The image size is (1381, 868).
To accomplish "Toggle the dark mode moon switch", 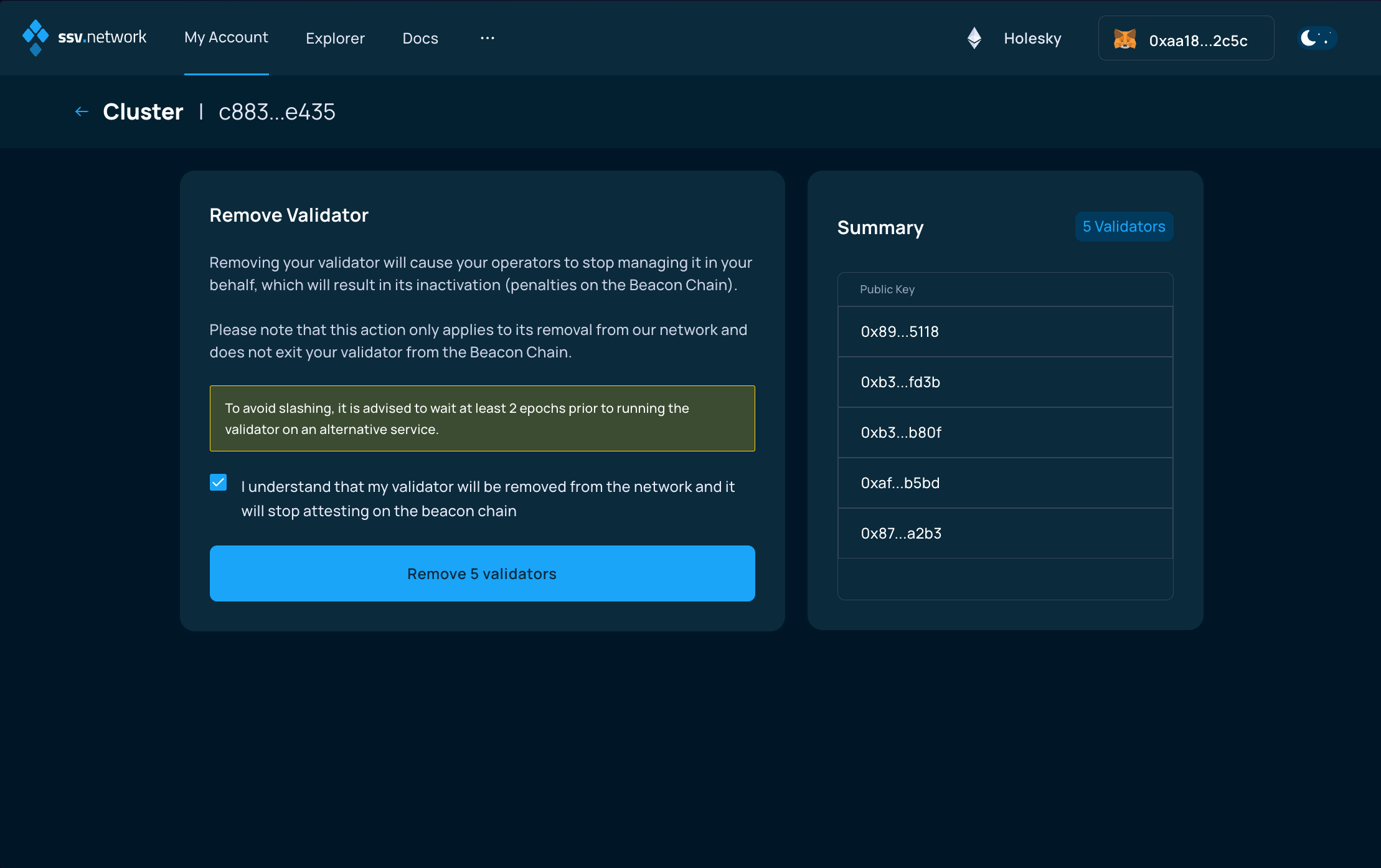I will (x=1317, y=38).
